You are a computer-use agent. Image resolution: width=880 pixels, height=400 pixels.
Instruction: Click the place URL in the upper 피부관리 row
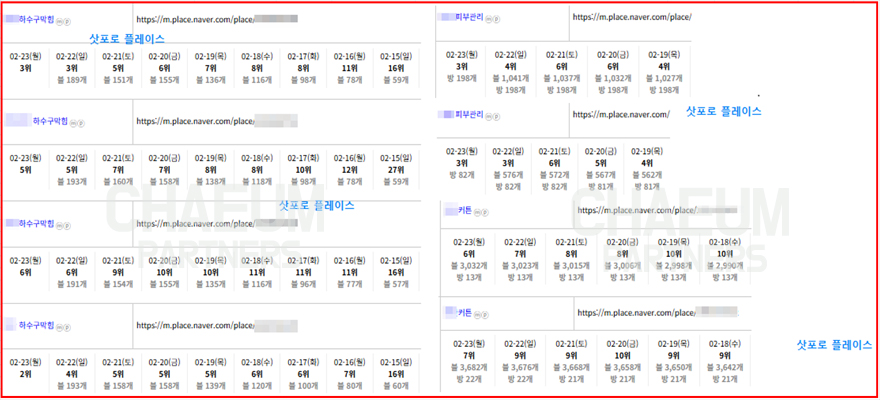pyautogui.click(x=631, y=17)
